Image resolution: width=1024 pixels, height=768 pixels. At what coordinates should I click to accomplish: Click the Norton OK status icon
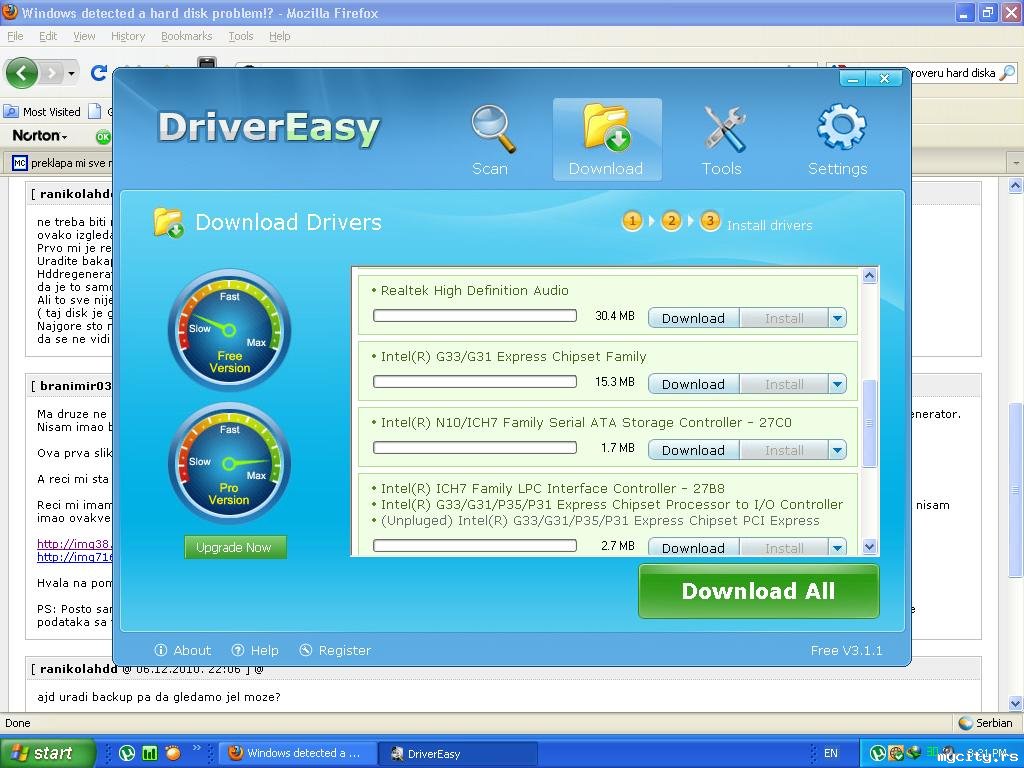[103, 136]
